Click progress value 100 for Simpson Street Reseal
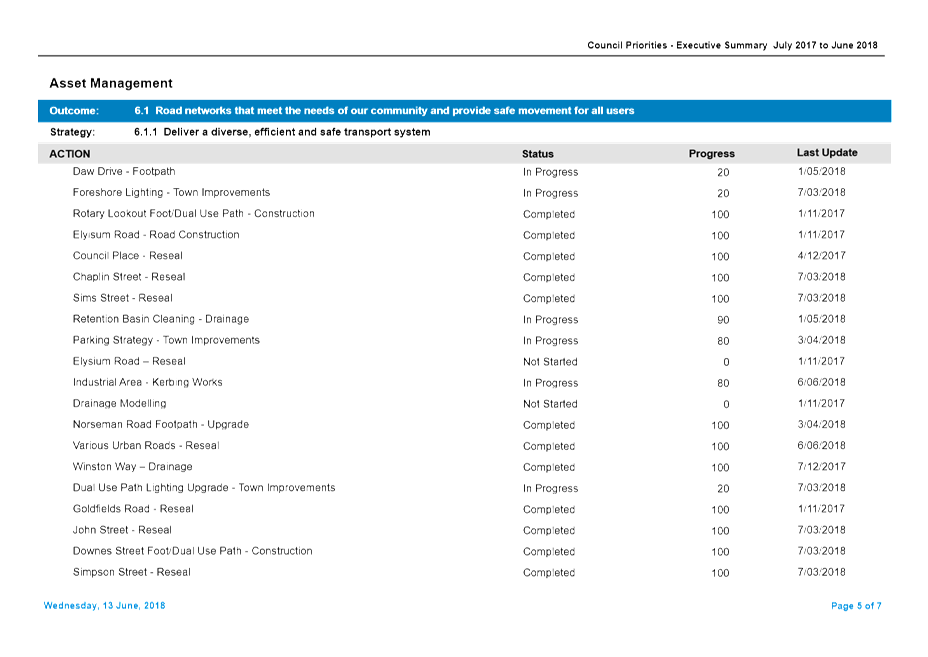The height and width of the screenshot is (657, 928). click(720, 573)
